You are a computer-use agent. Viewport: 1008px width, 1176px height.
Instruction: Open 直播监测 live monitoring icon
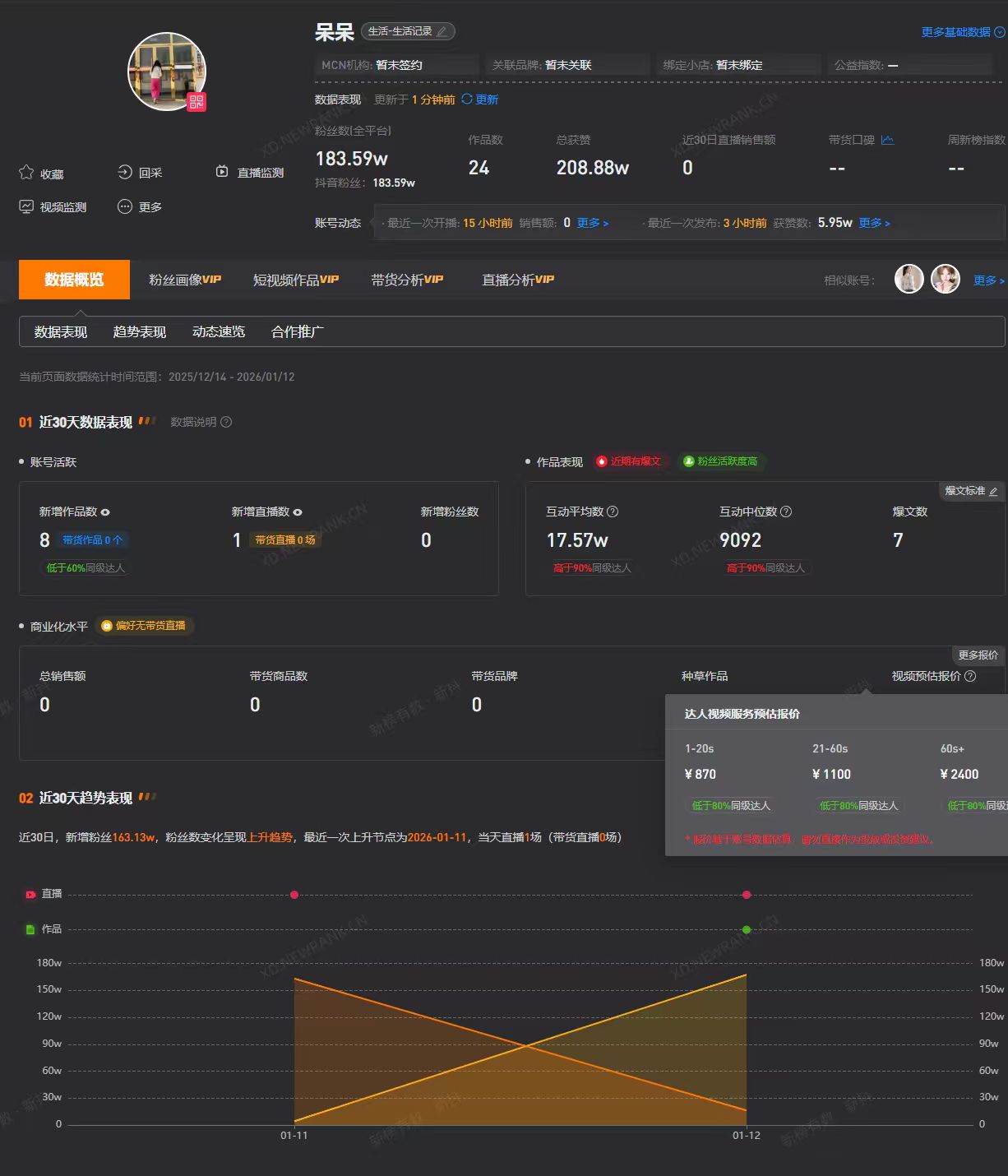222,172
